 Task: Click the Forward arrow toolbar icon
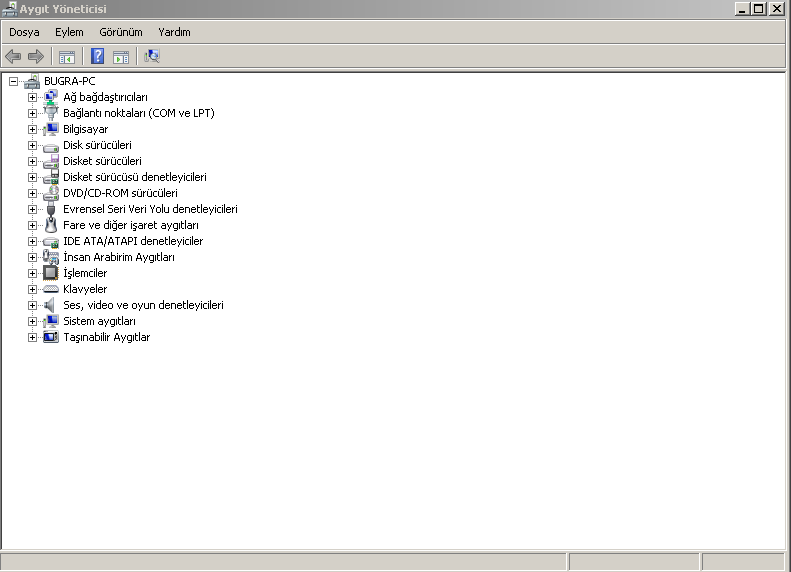click(36, 56)
